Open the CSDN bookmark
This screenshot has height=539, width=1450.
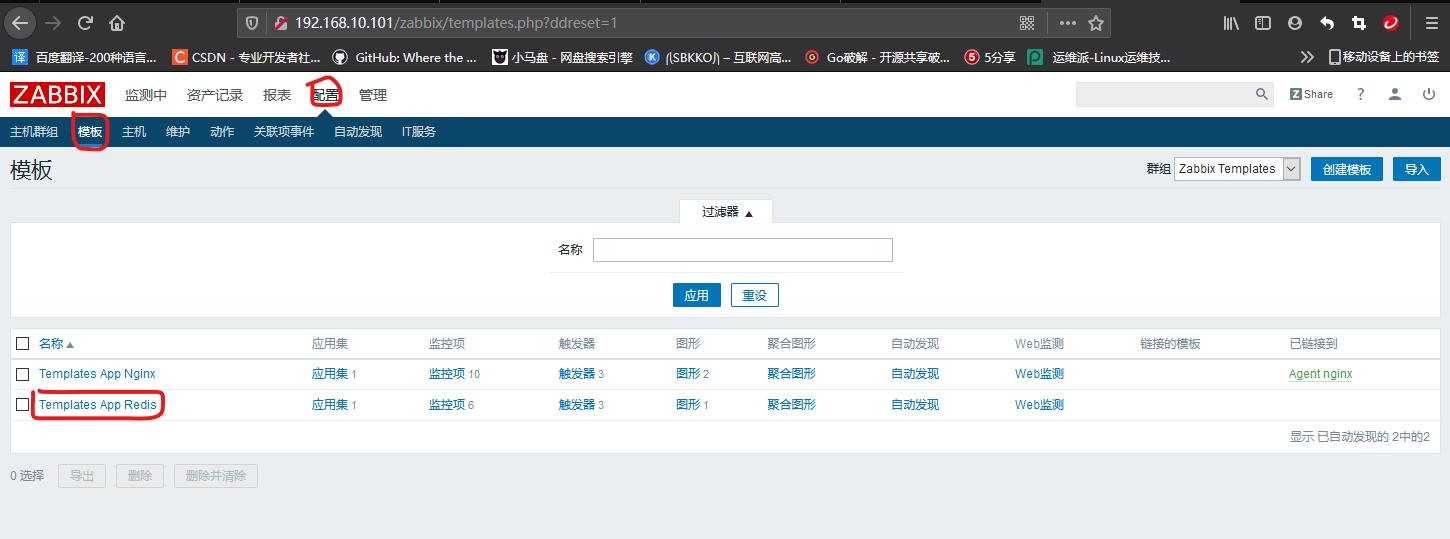coord(246,57)
